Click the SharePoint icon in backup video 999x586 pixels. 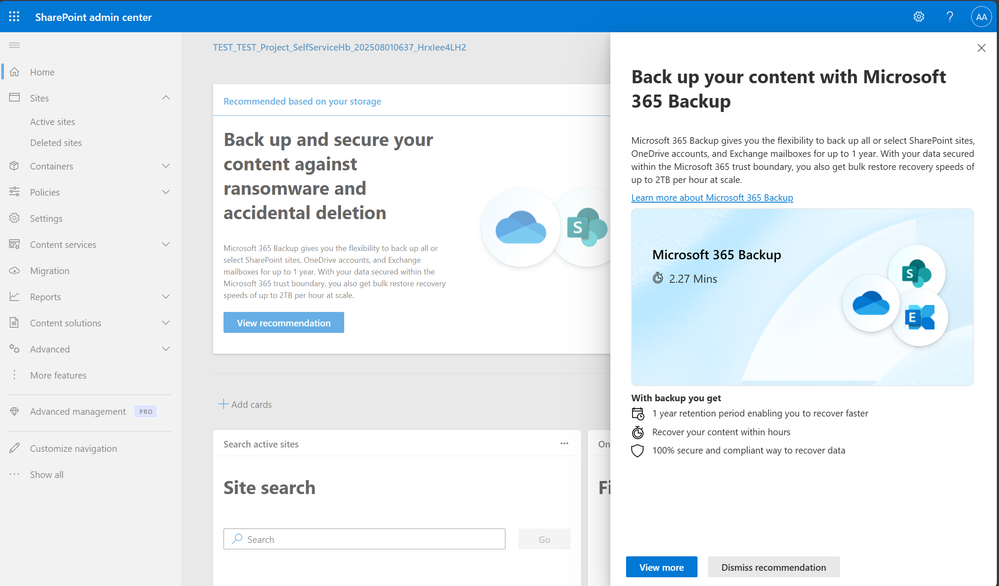[x=916, y=274]
